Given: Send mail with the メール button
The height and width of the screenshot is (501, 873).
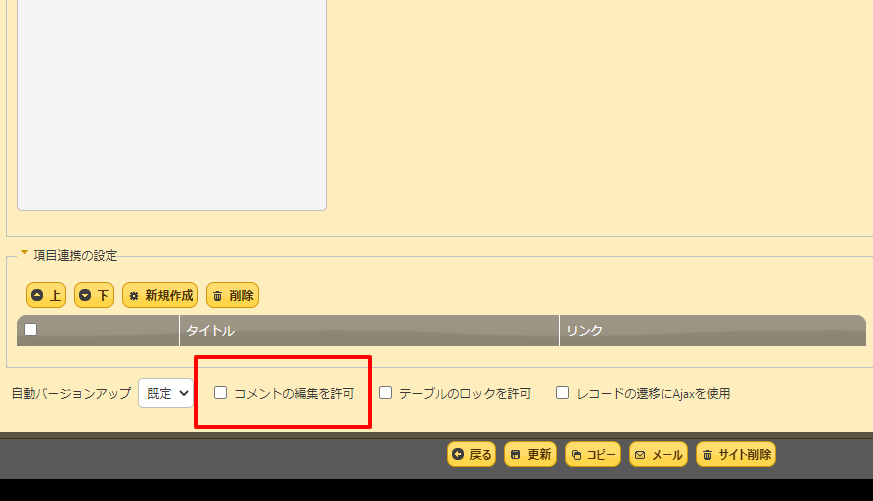Looking at the screenshot, I should 658,454.
